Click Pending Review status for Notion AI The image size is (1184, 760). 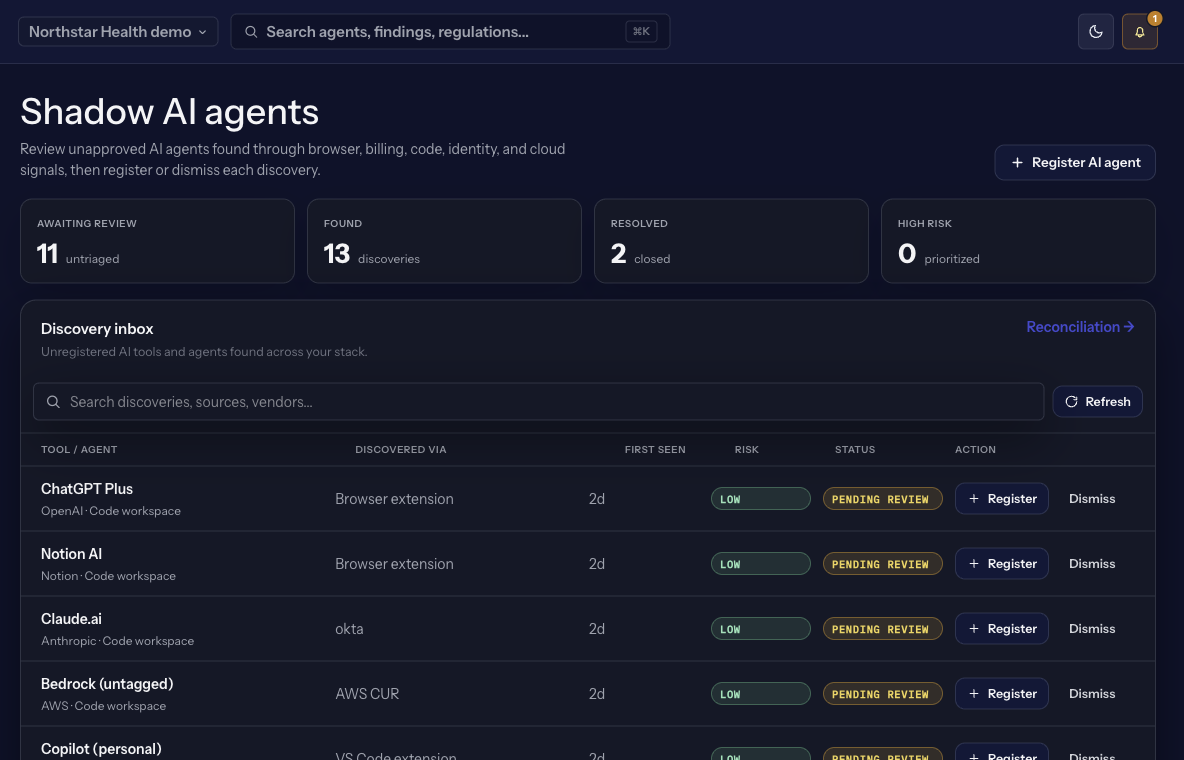point(882,564)
